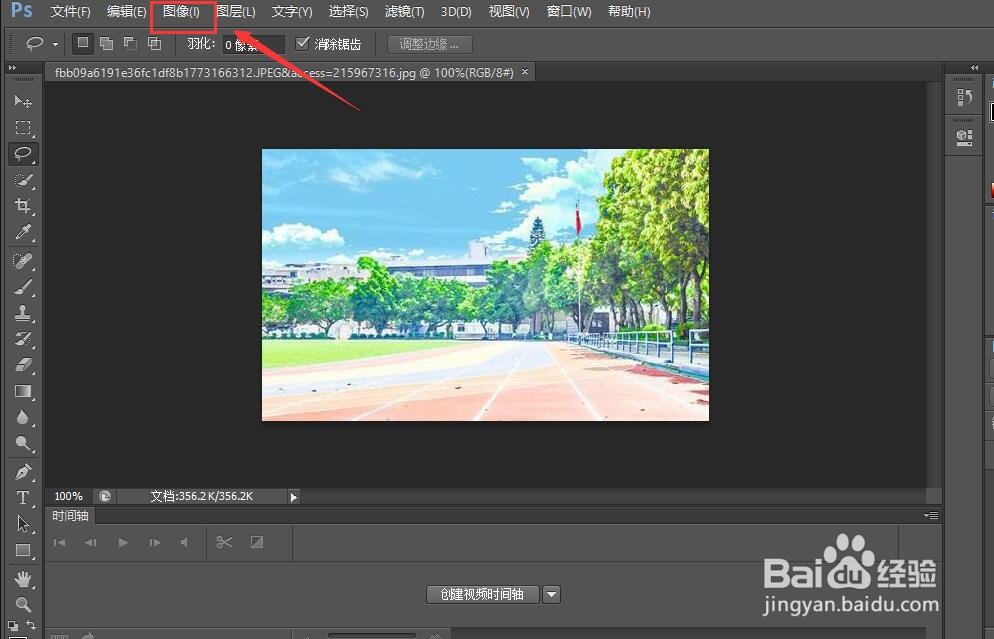
Task: Open the 图像(I) menu
Action: (180, 11)
